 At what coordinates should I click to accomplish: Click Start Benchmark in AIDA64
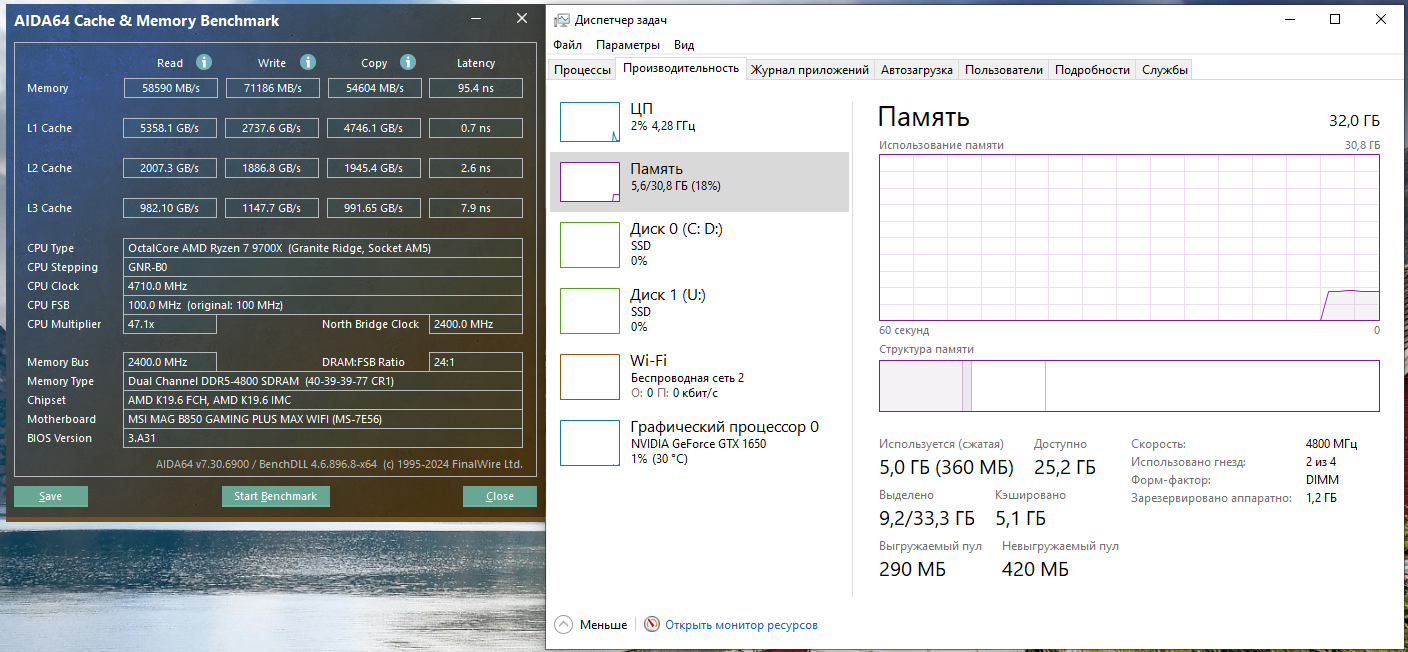(275, 496)
